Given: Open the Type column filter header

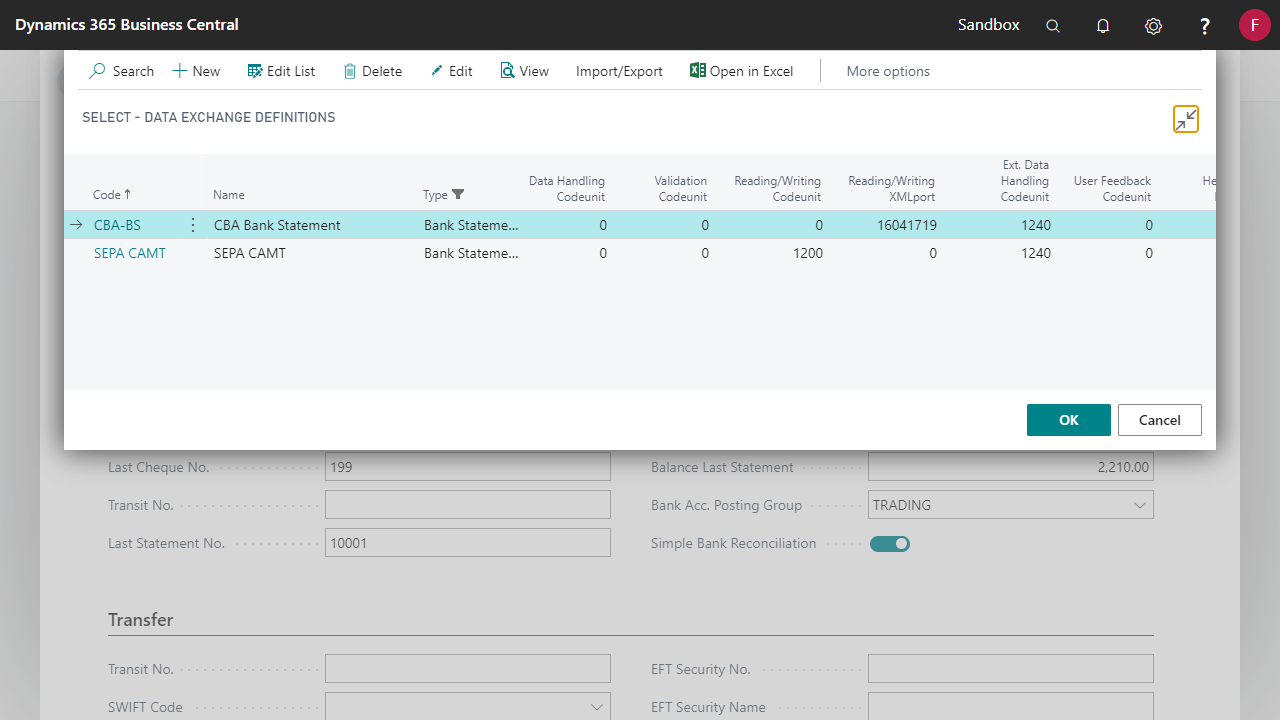Looking at the screenshot, I should tap(443, 195).
